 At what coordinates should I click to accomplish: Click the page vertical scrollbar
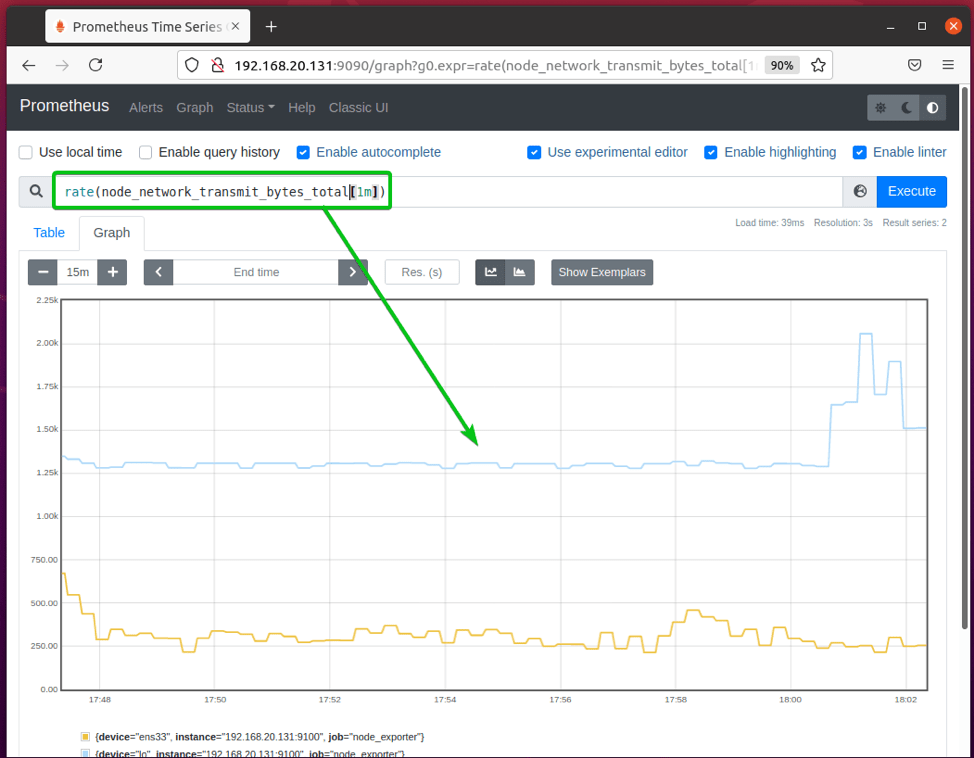click(965, 357)
